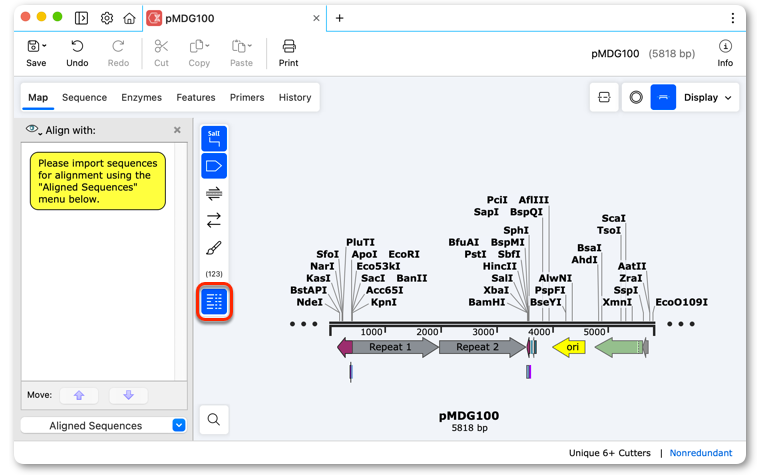Click the Save icon in toolbar
Image resolution: width=763 pixels, height=475 pixels.
point(36,47)
